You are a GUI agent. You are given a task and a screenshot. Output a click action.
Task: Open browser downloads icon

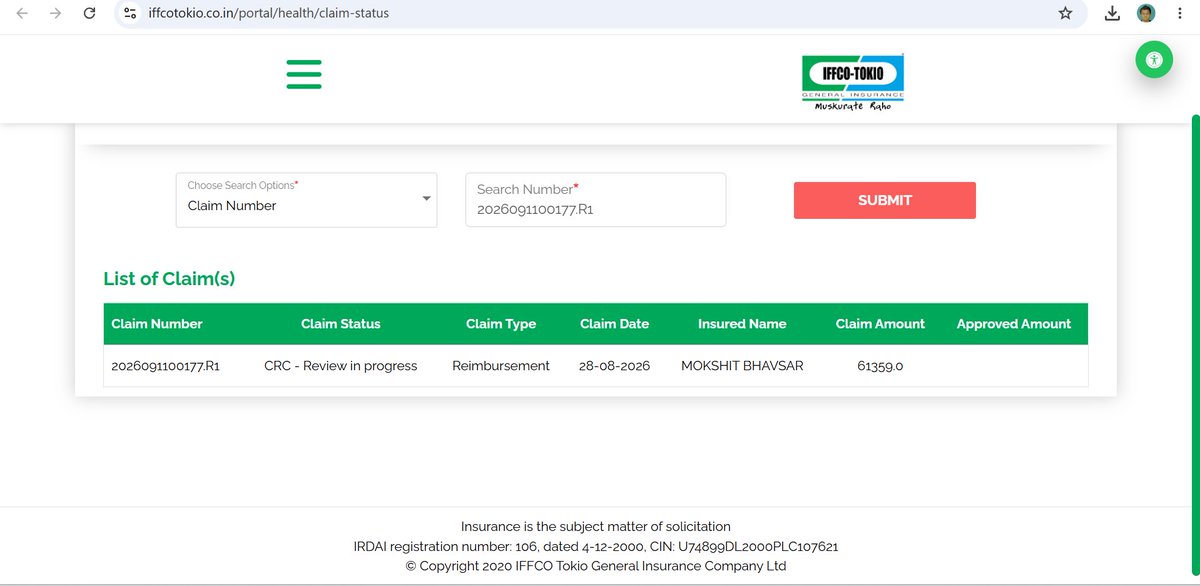pyautogui.click(x=1112, y=13)
